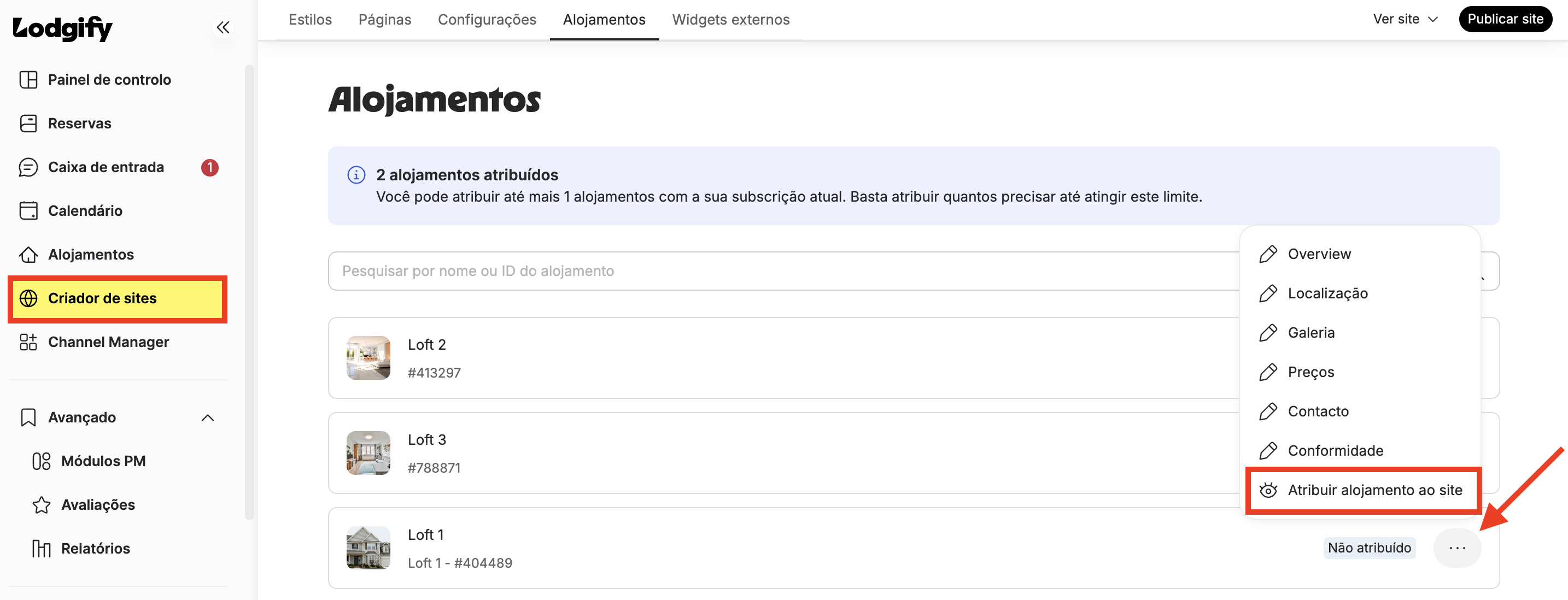
Task: Click the Publicar site button
Action: [1505, 20]
